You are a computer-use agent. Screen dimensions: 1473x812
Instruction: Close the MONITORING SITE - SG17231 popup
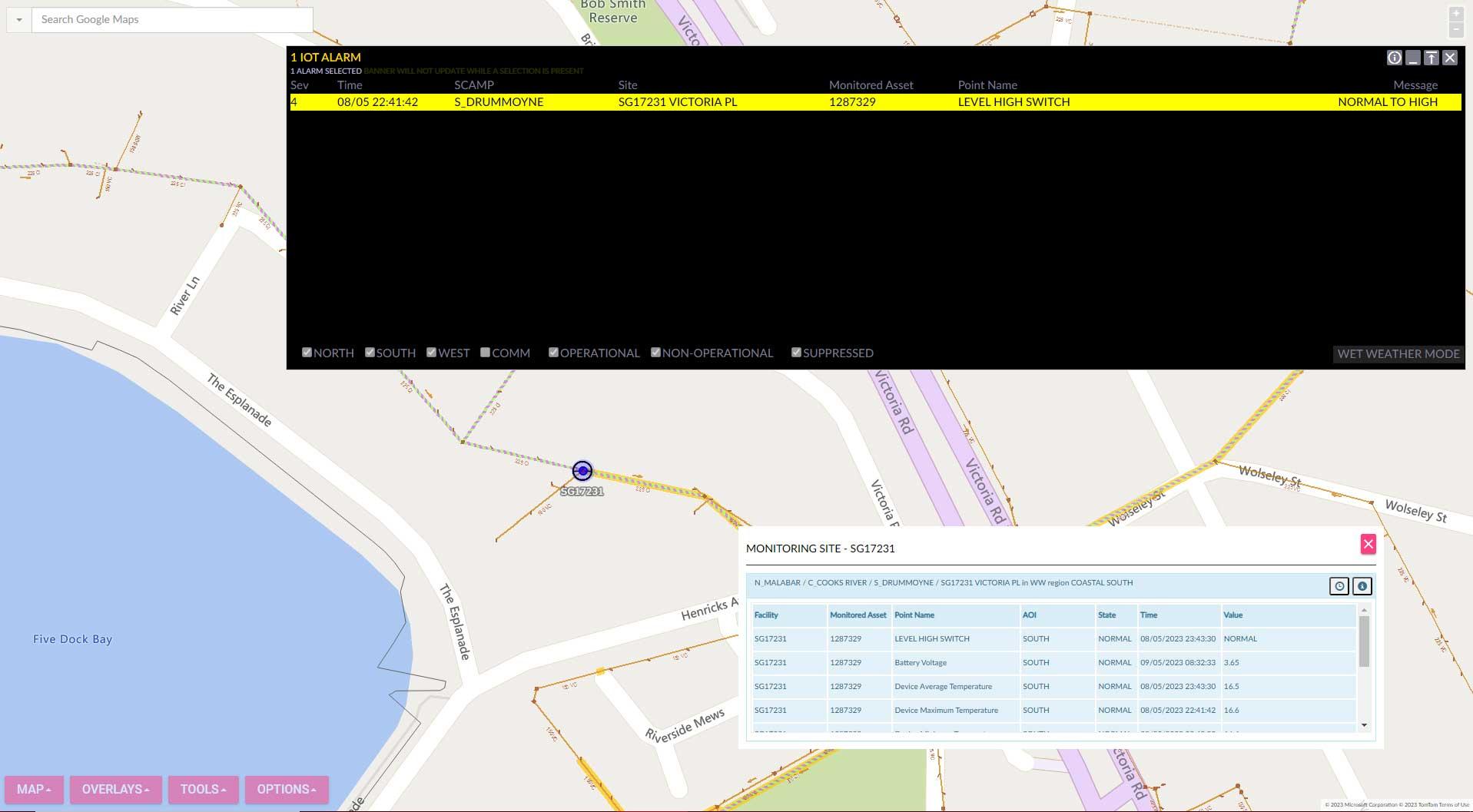(1368, 544)
